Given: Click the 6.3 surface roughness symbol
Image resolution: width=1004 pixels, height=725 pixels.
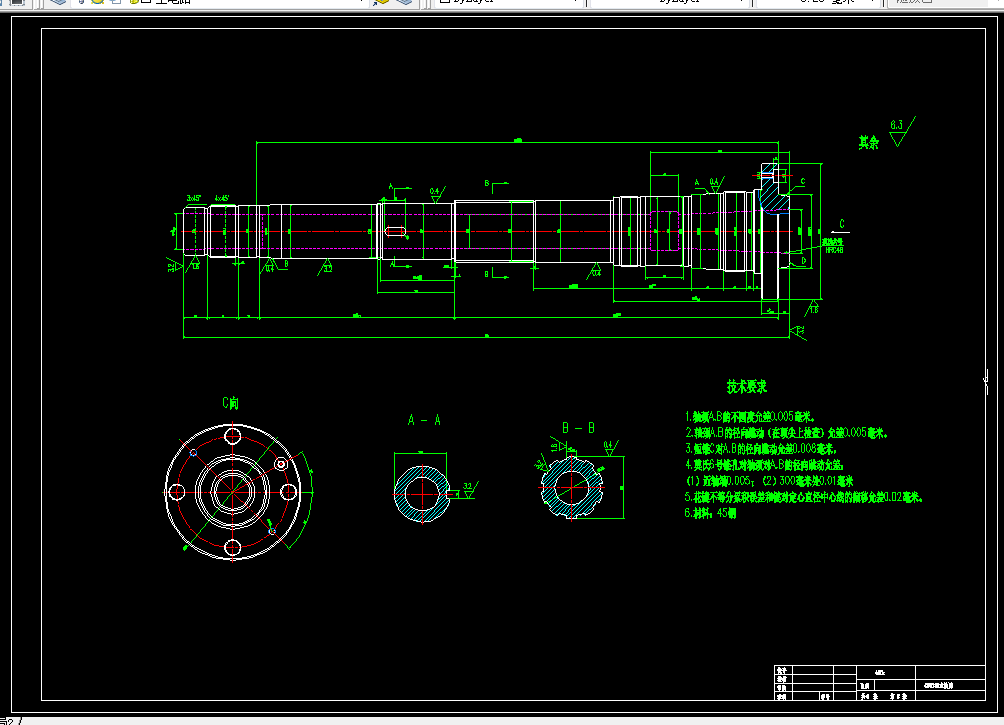Looking at the screenshot, I should tap(902, 131).
